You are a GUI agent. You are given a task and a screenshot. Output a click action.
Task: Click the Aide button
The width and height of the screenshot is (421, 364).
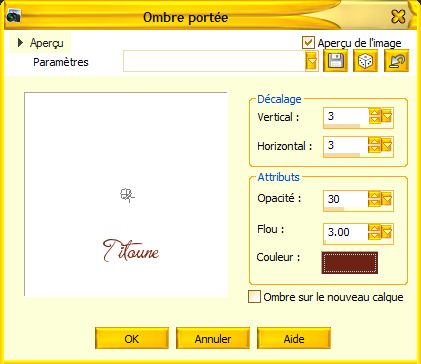(x=294, y=339)
